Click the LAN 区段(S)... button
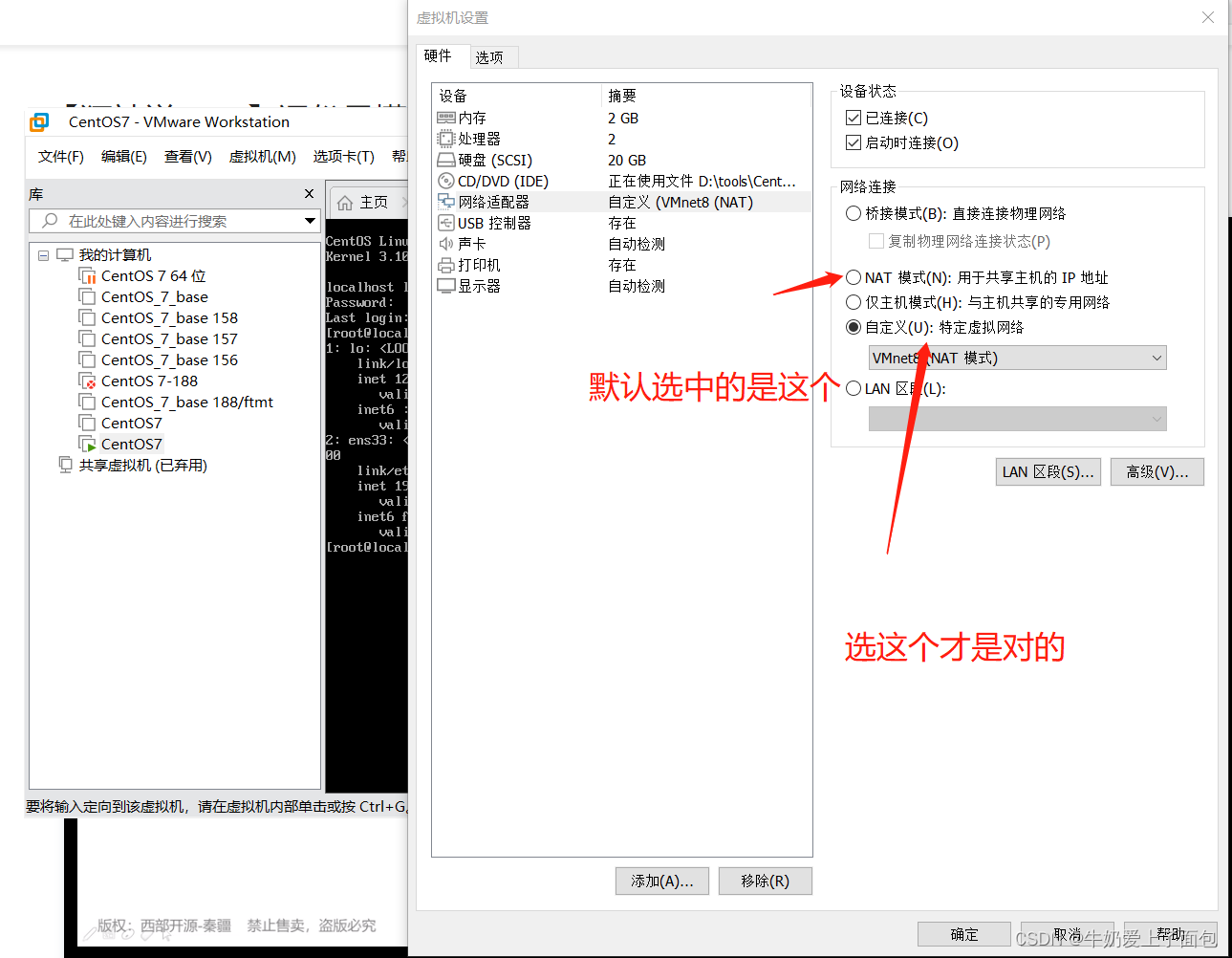Image resolution: width=1232 pixels, height=958 pixels. click(x=1048, y=471)
